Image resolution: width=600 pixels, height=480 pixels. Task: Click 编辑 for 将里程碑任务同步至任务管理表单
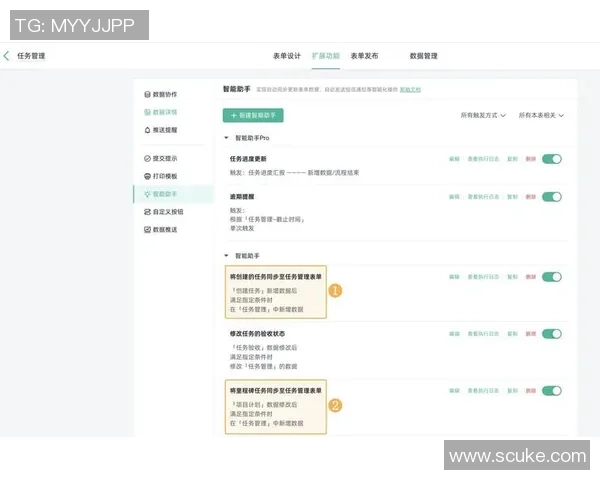[454, 391]
